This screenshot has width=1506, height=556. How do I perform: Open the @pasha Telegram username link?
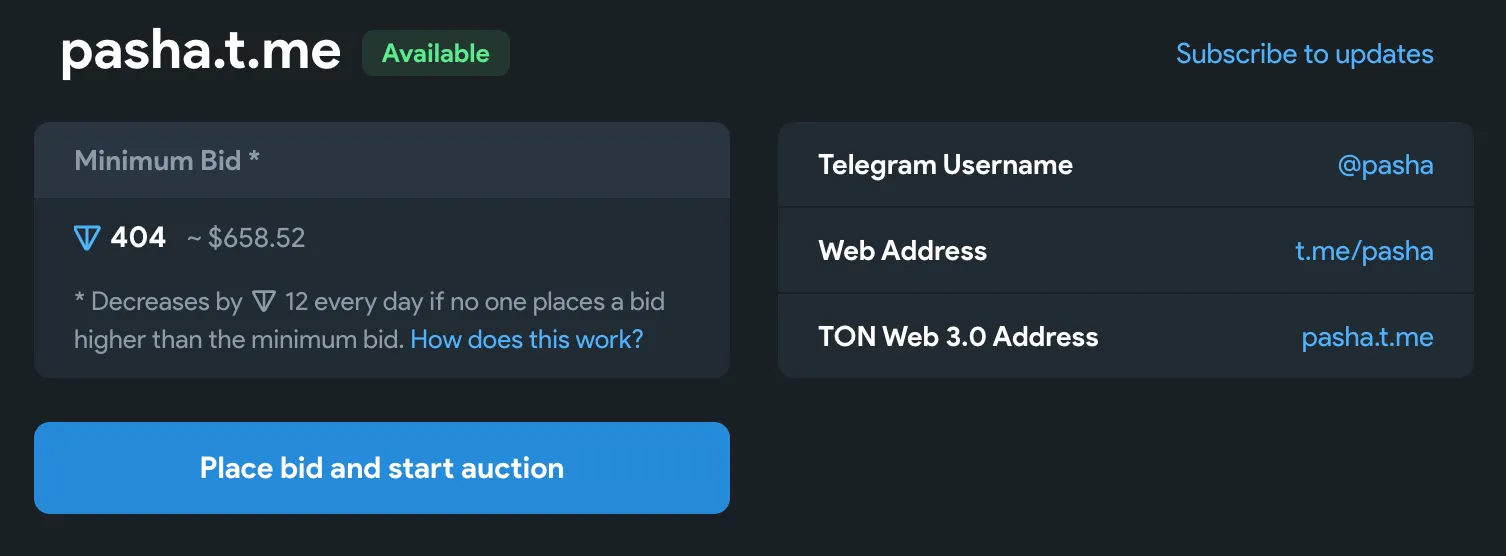click(1385, 165)
